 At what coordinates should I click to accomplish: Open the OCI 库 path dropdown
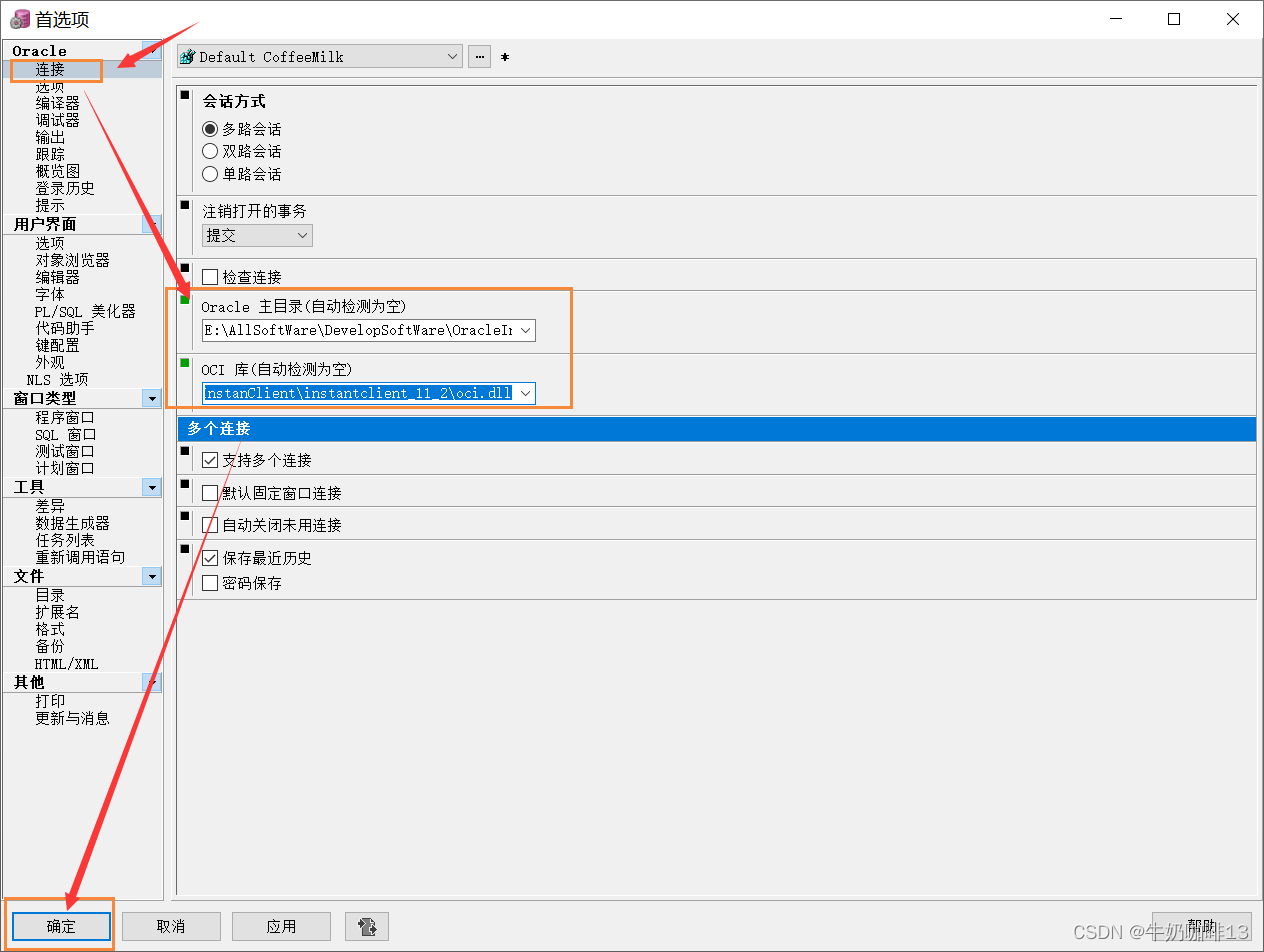[526, 393]
